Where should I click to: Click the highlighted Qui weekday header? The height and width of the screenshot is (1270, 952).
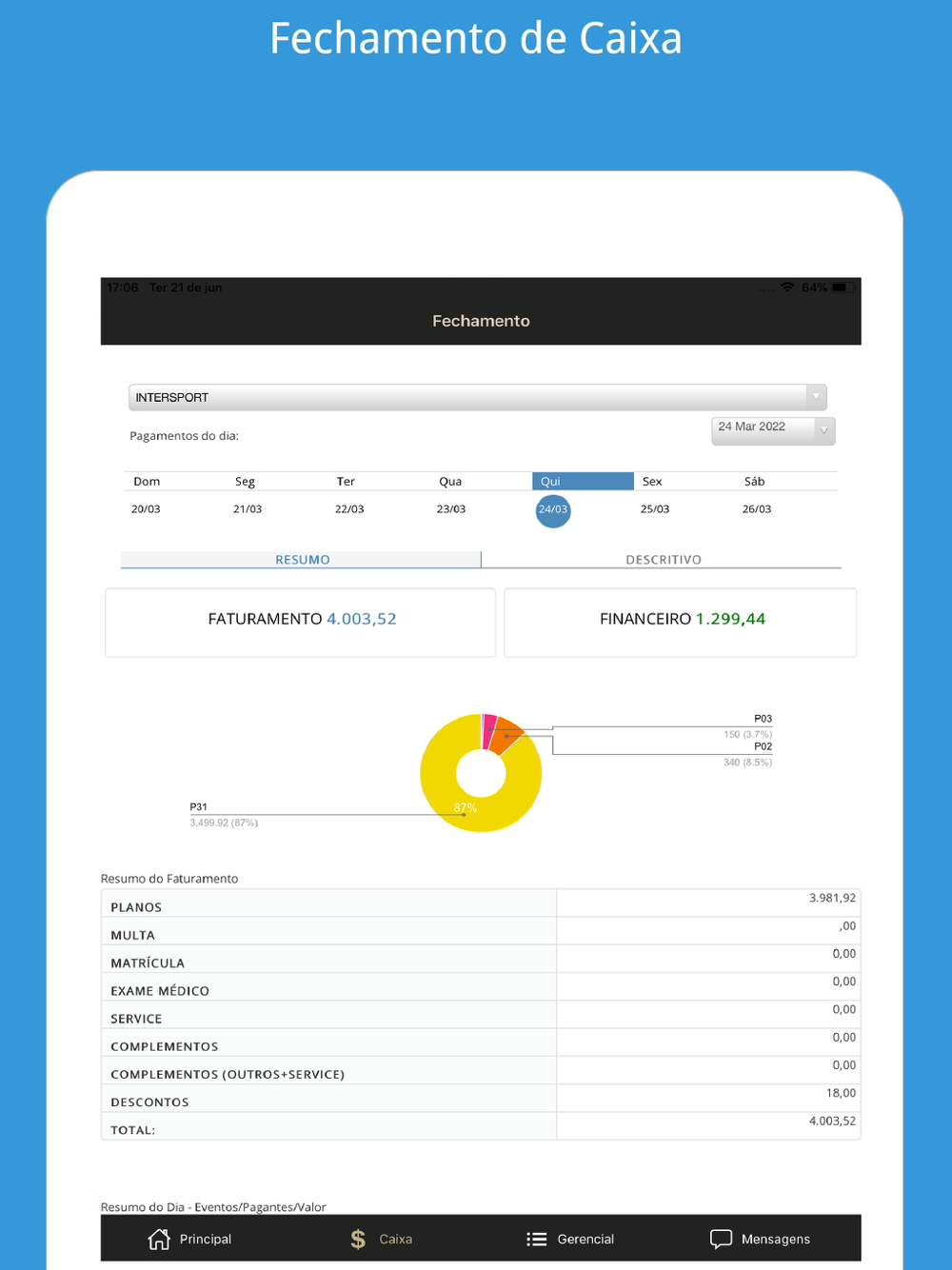[583, 482]
